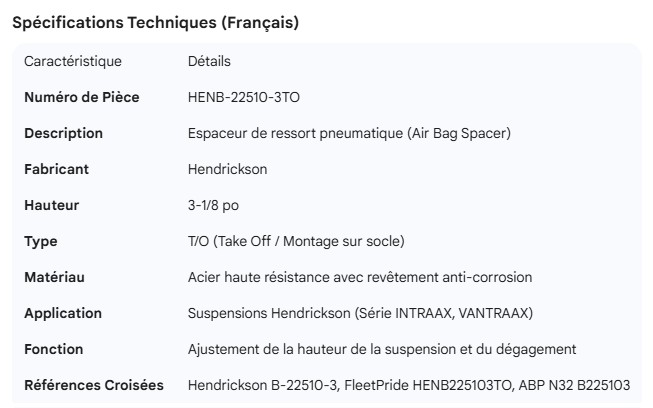Screen dimensions: 653x408
Task: Select the Type row label
Action: click(40, 242)
